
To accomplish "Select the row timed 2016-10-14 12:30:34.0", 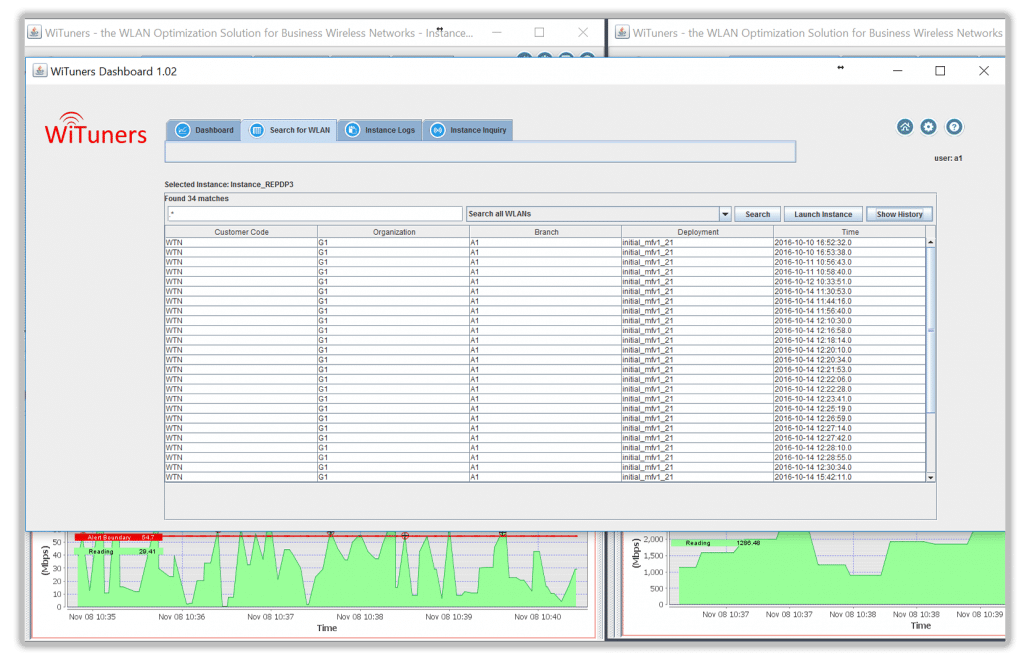I will coord(545,468).
